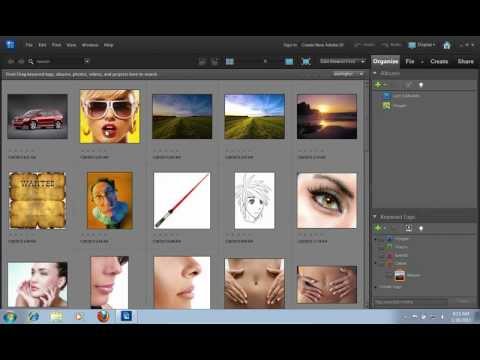
Task: Open the Edit menu
Action: point(42,45)
